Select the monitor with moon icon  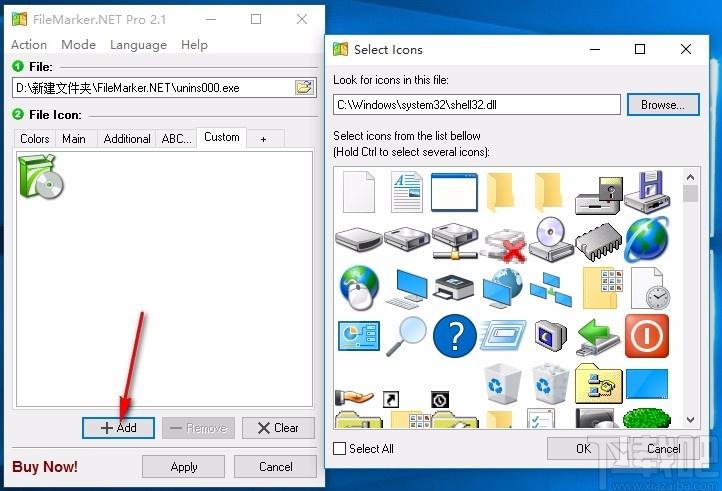pyautogui.click(x=551, y=336)
